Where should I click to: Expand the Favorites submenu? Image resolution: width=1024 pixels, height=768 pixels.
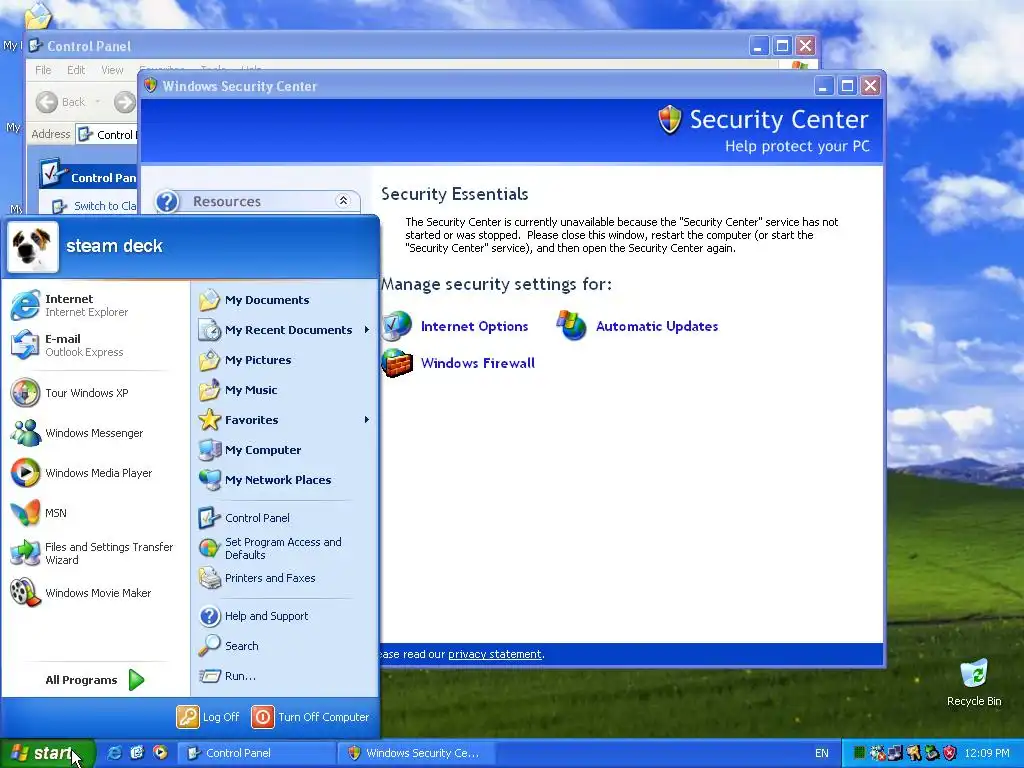click(x=285, y=420)
